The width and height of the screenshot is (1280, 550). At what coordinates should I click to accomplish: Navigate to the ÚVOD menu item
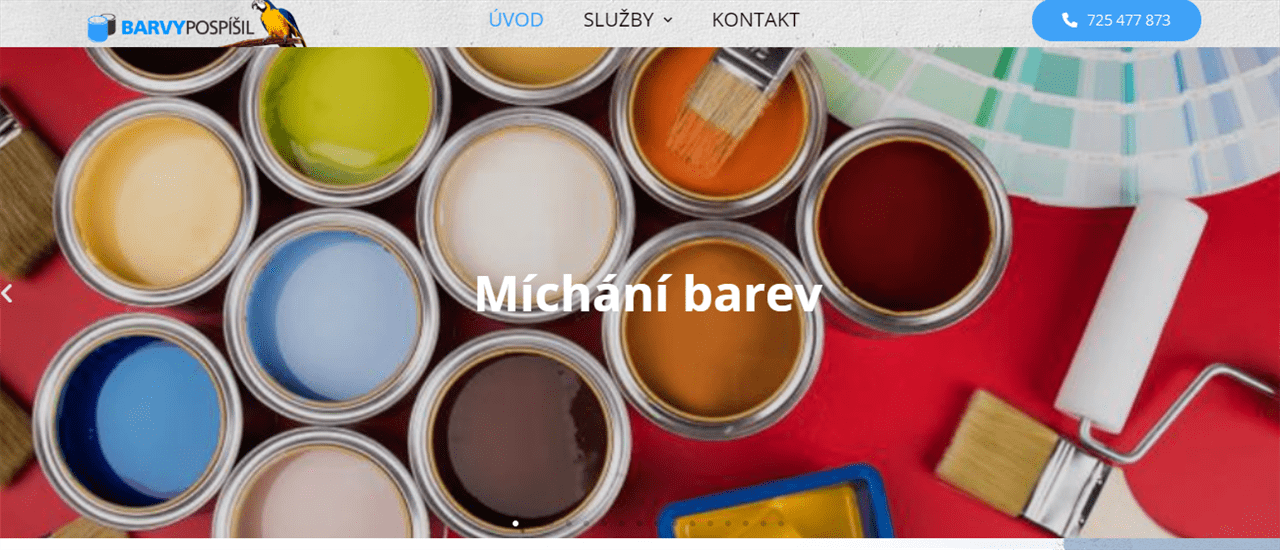click(x=516, y=20)
